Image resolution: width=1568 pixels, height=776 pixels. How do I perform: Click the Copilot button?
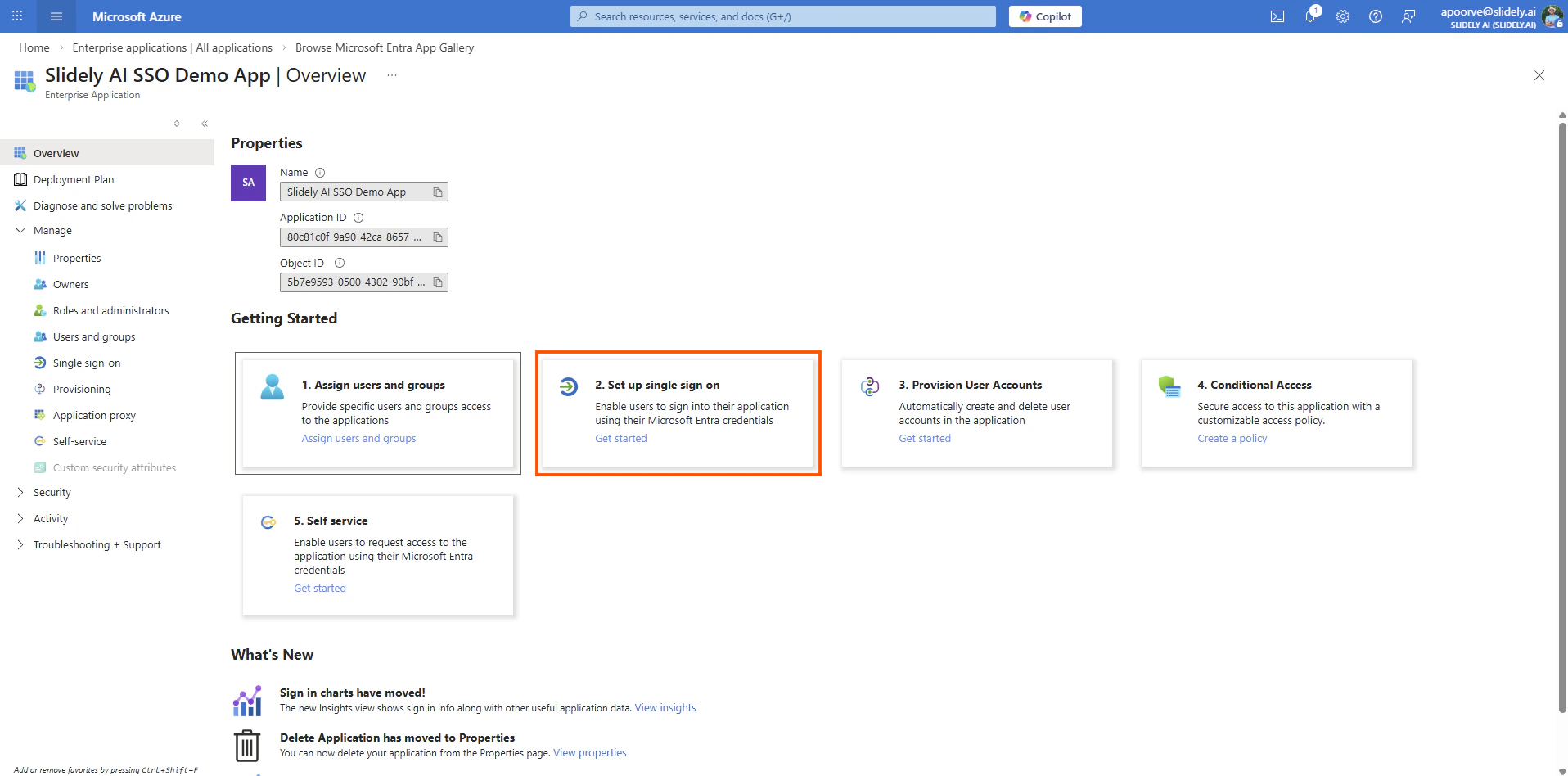click(1045, 16)
